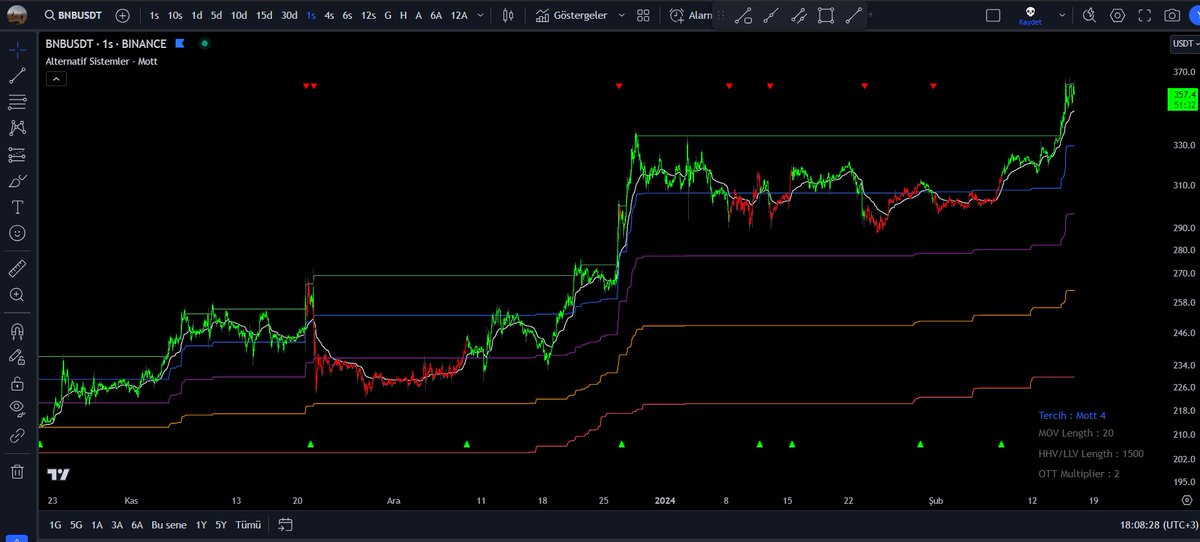Open the patterns drawing tools

coord(17,128)
